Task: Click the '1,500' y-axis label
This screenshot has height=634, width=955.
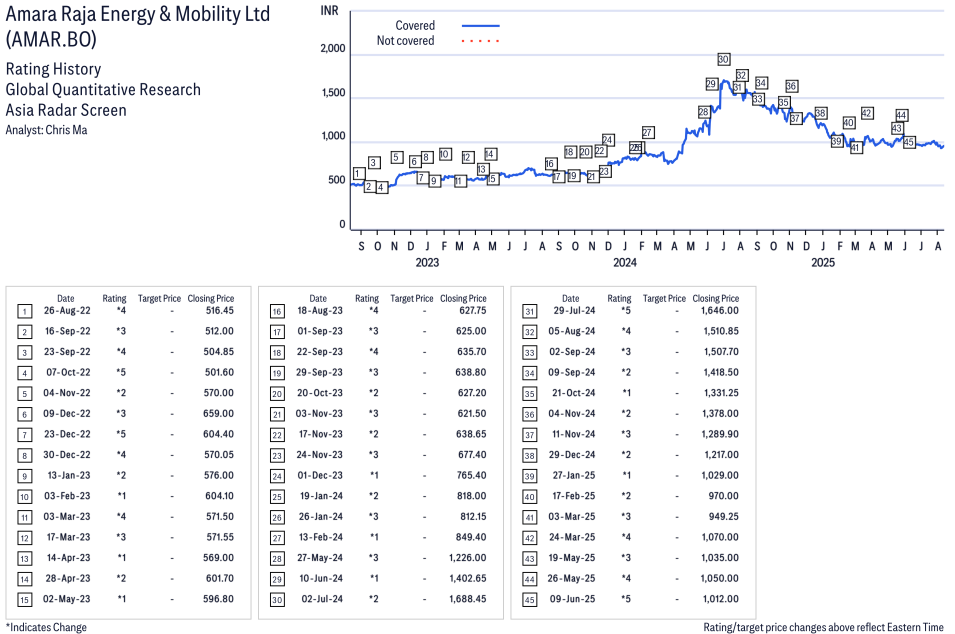Action: click(x=333, y=93)
